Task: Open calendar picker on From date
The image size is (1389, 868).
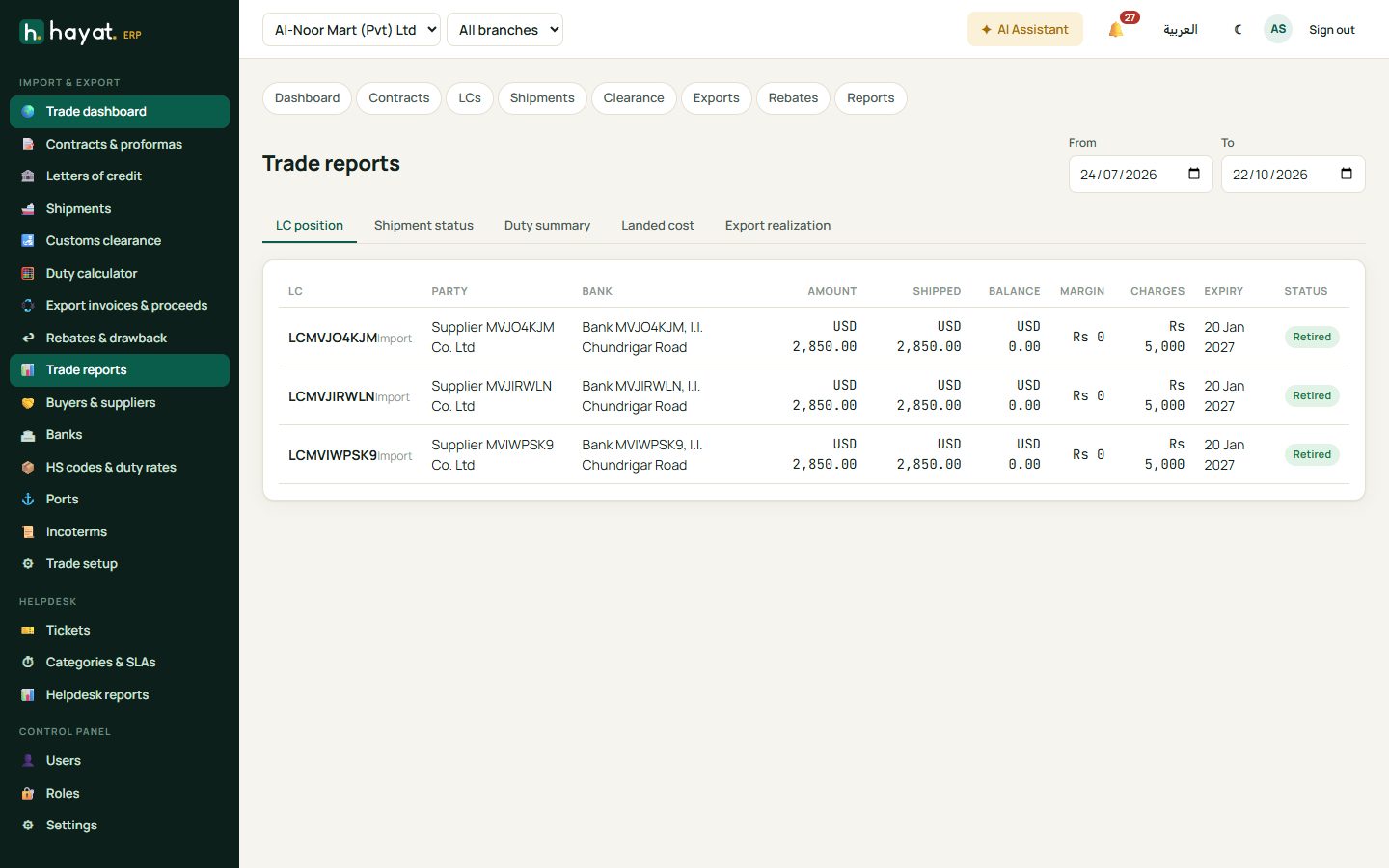Action: 1194,174
